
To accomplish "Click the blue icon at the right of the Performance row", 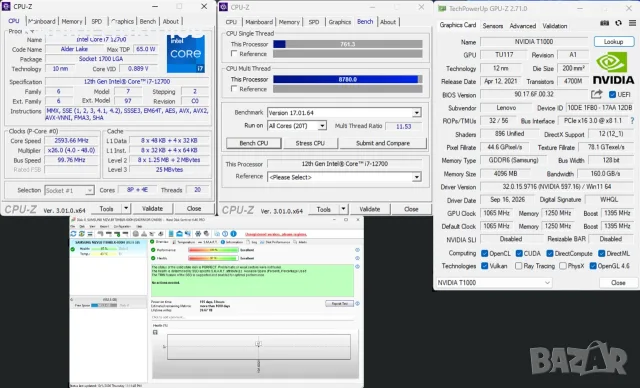I will pos(357,250).
